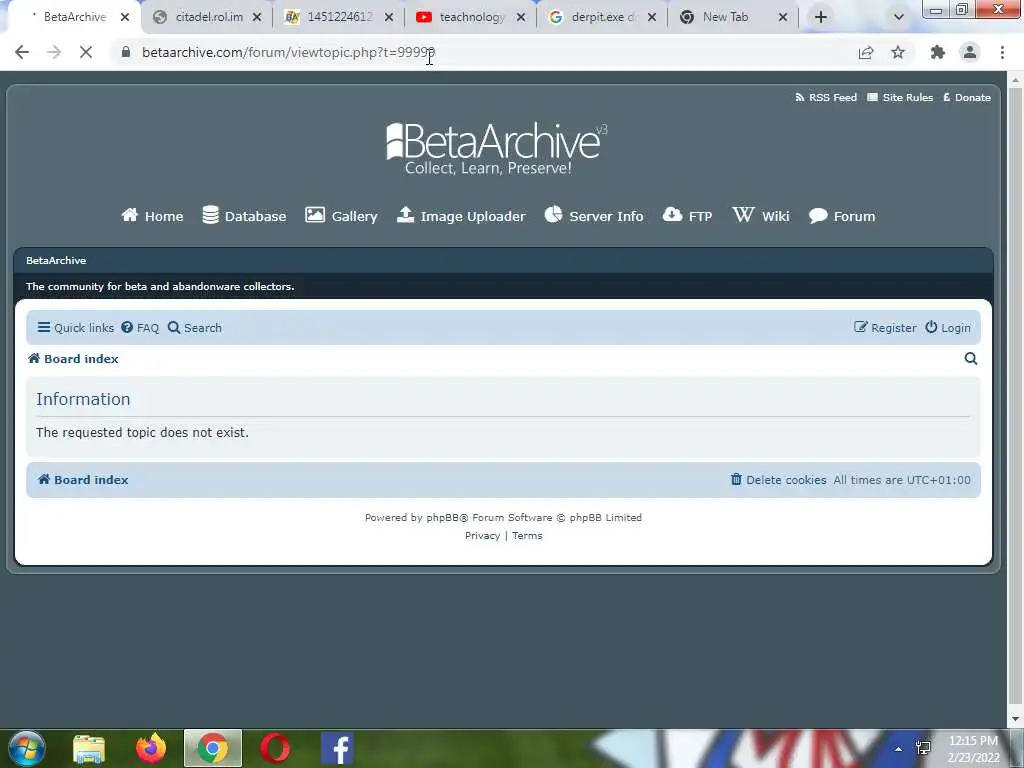
Task: Open Facebook from the taskbar
Action: click(338, 749)
